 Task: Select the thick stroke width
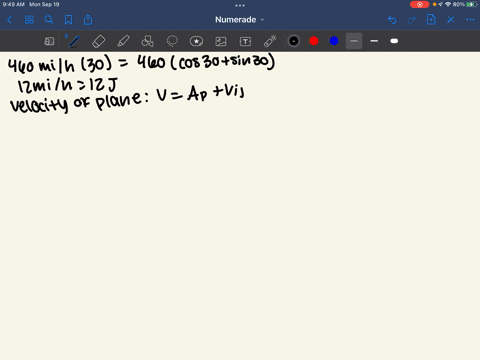394,41
